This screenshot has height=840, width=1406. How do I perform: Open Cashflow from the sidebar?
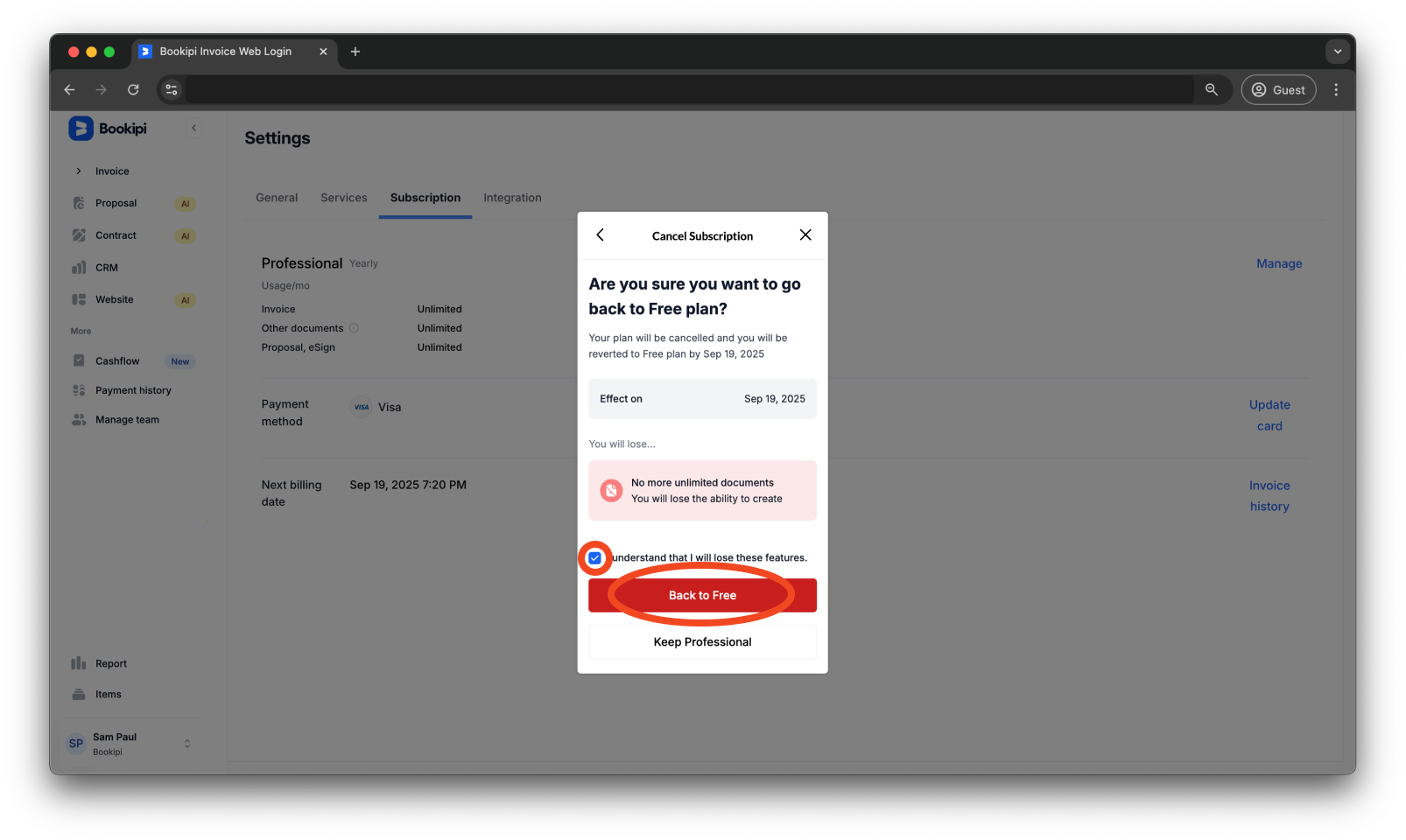(80, 360)
